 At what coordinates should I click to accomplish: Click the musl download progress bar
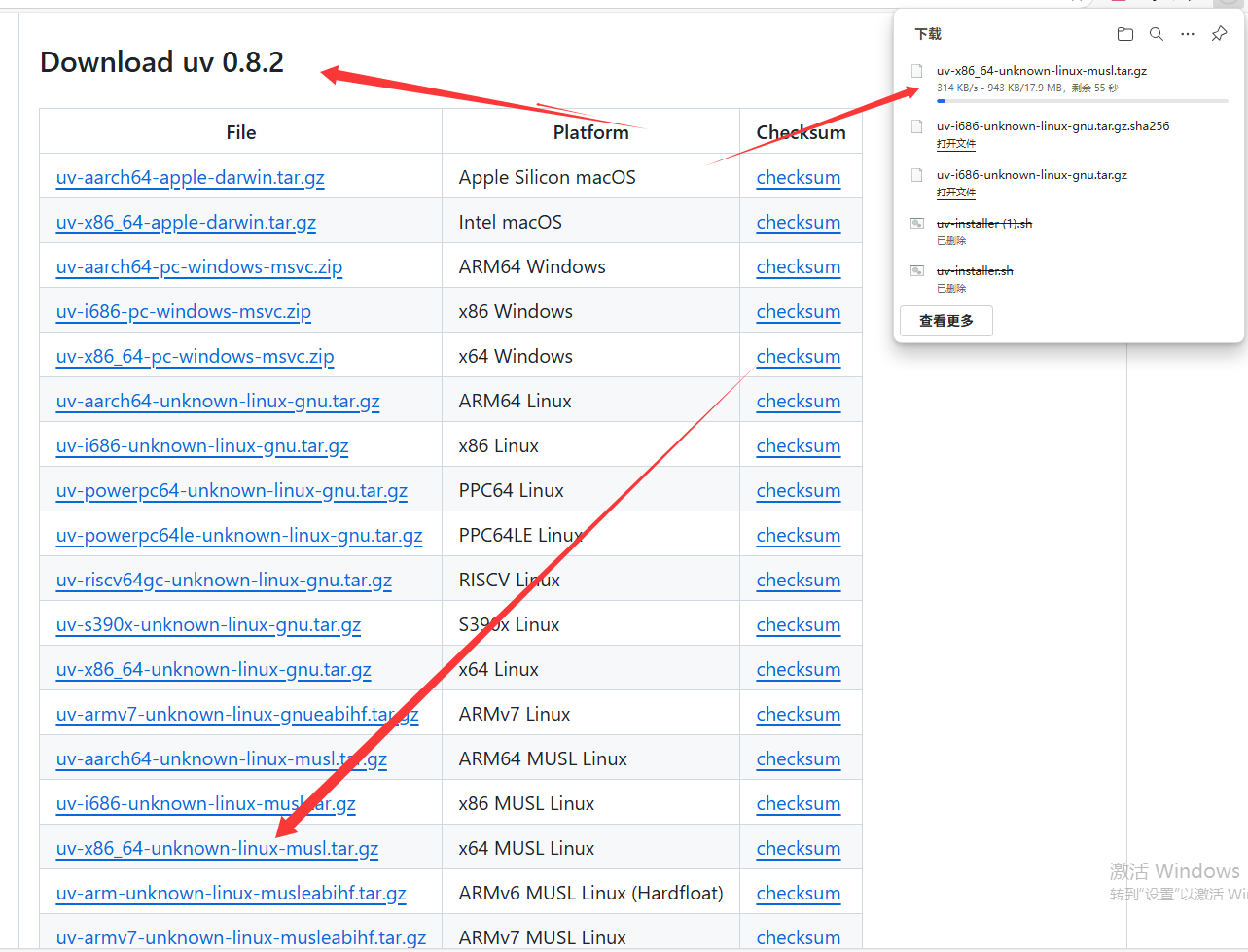coord(1082,101)
